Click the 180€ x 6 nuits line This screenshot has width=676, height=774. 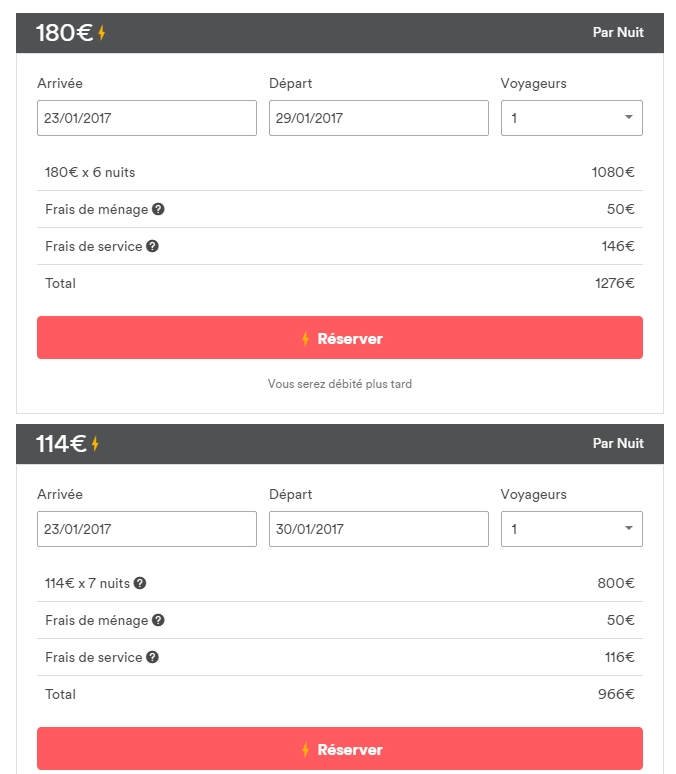pos(90,172)
